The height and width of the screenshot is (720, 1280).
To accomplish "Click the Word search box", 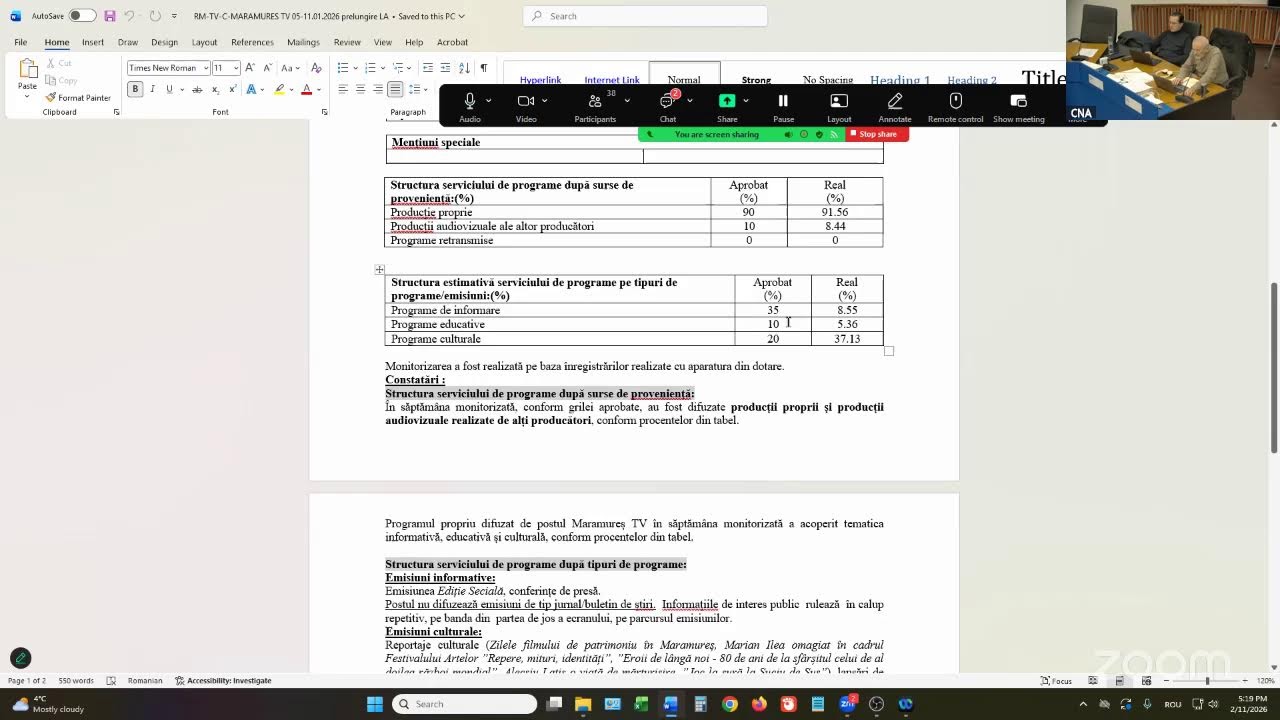I will pyautogui.click(x=645, y=16).
